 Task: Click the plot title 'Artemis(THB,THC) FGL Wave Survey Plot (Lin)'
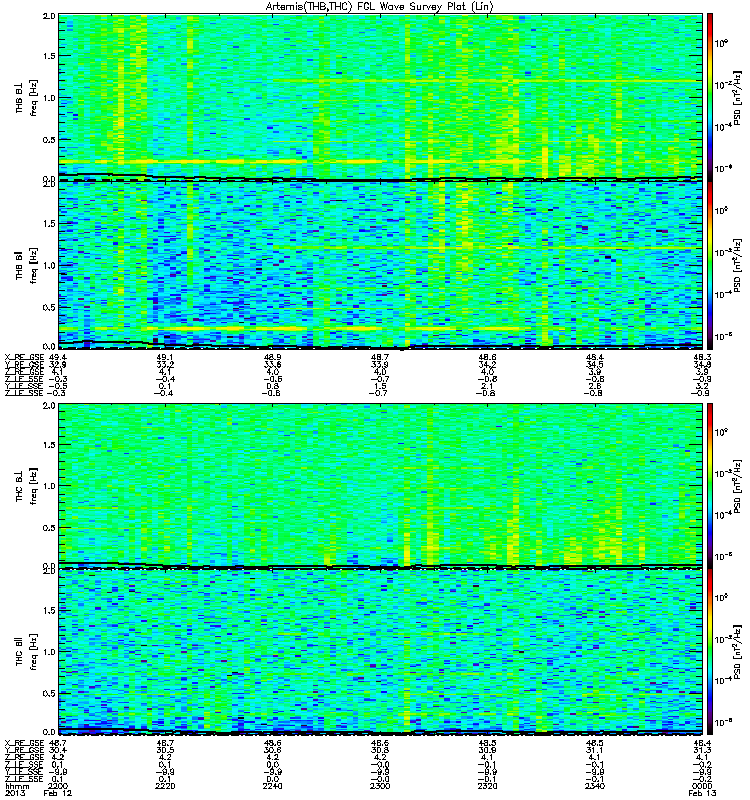click(380, 7)
